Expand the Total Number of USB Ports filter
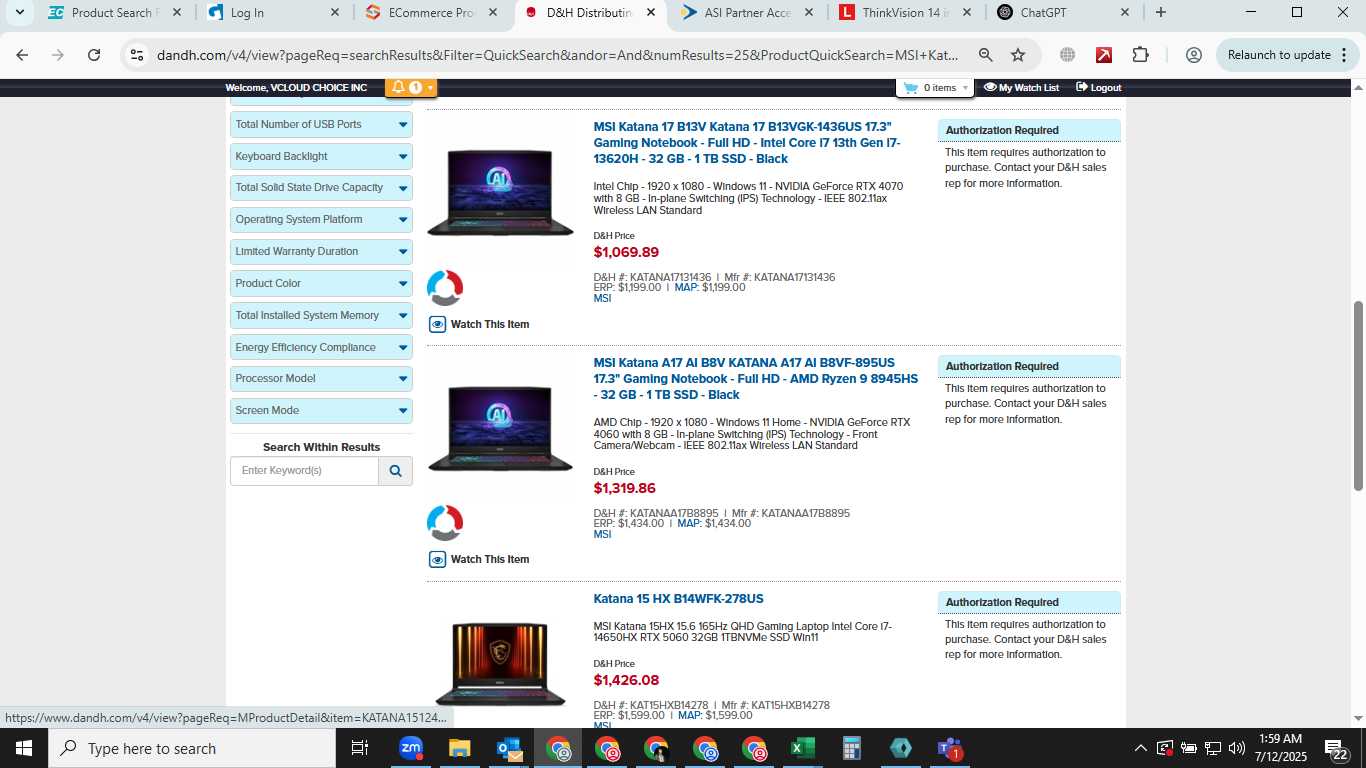 pos(321,125)
